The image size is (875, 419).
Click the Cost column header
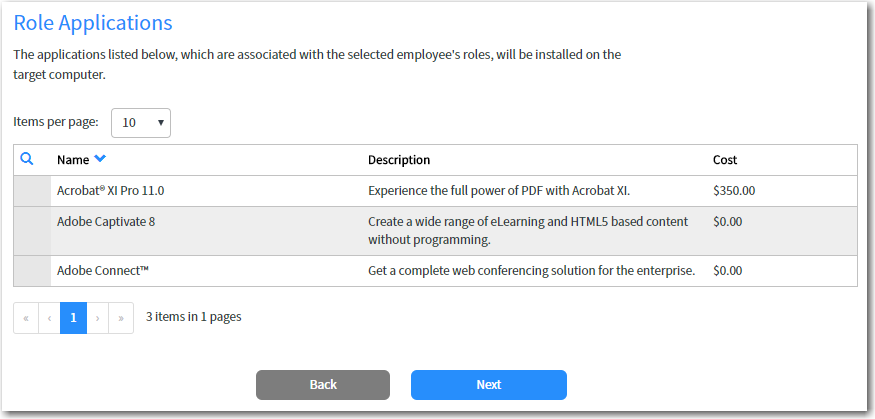tap(725, 160)
